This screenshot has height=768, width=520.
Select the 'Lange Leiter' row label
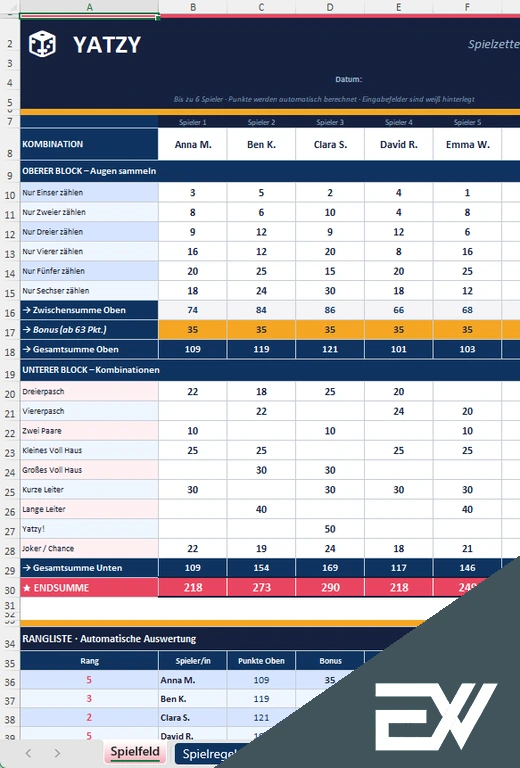click(x=89, y=509)
